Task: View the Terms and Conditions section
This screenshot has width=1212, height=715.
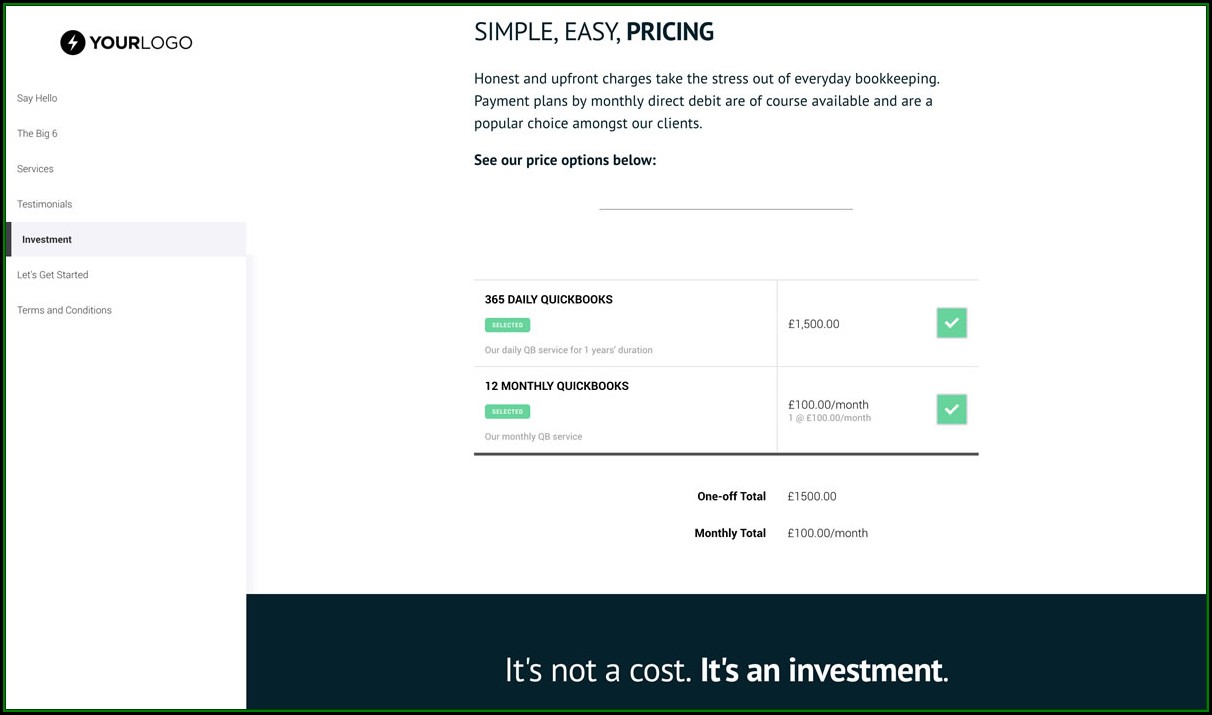Action: tap(64, 310)
